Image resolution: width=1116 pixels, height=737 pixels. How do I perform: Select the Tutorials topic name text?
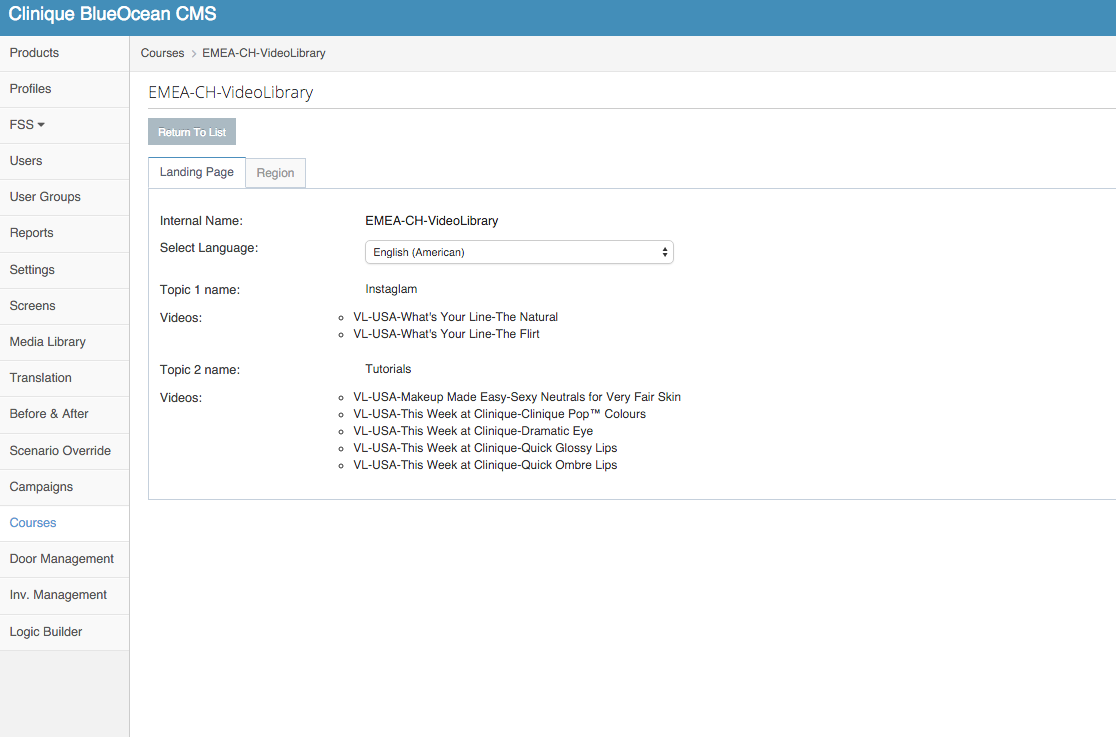[x=389, y=369]
